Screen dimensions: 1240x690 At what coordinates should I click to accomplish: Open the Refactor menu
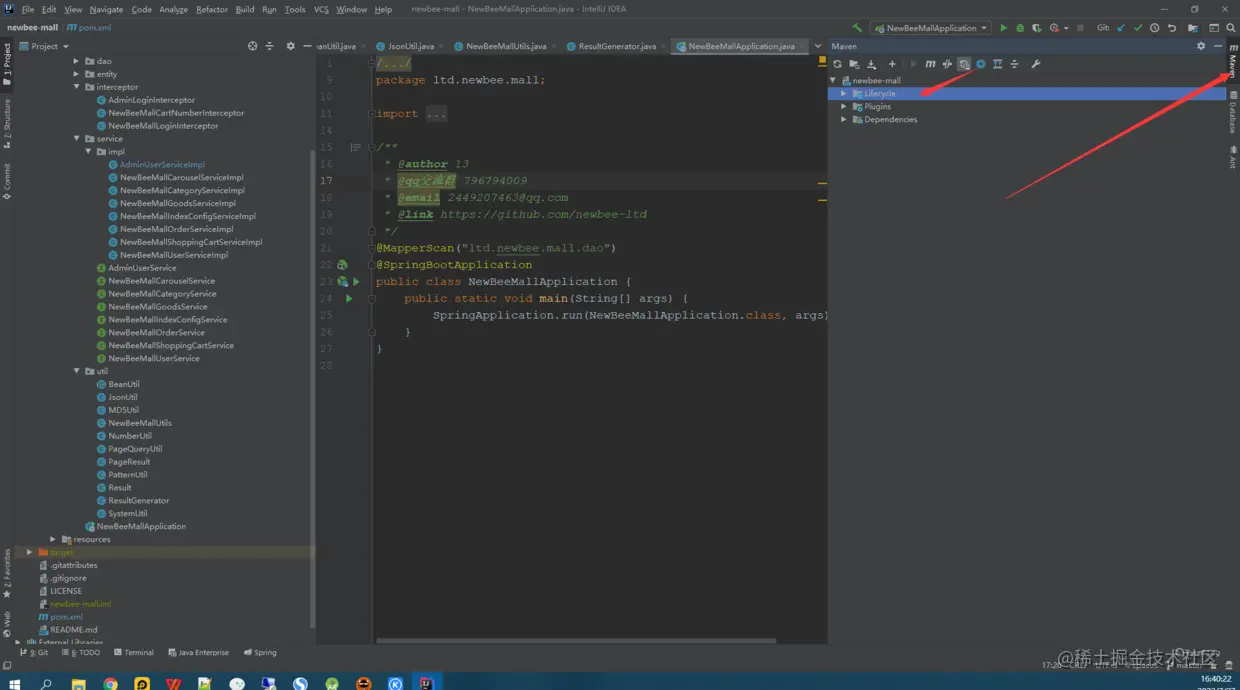pos(211,9)
